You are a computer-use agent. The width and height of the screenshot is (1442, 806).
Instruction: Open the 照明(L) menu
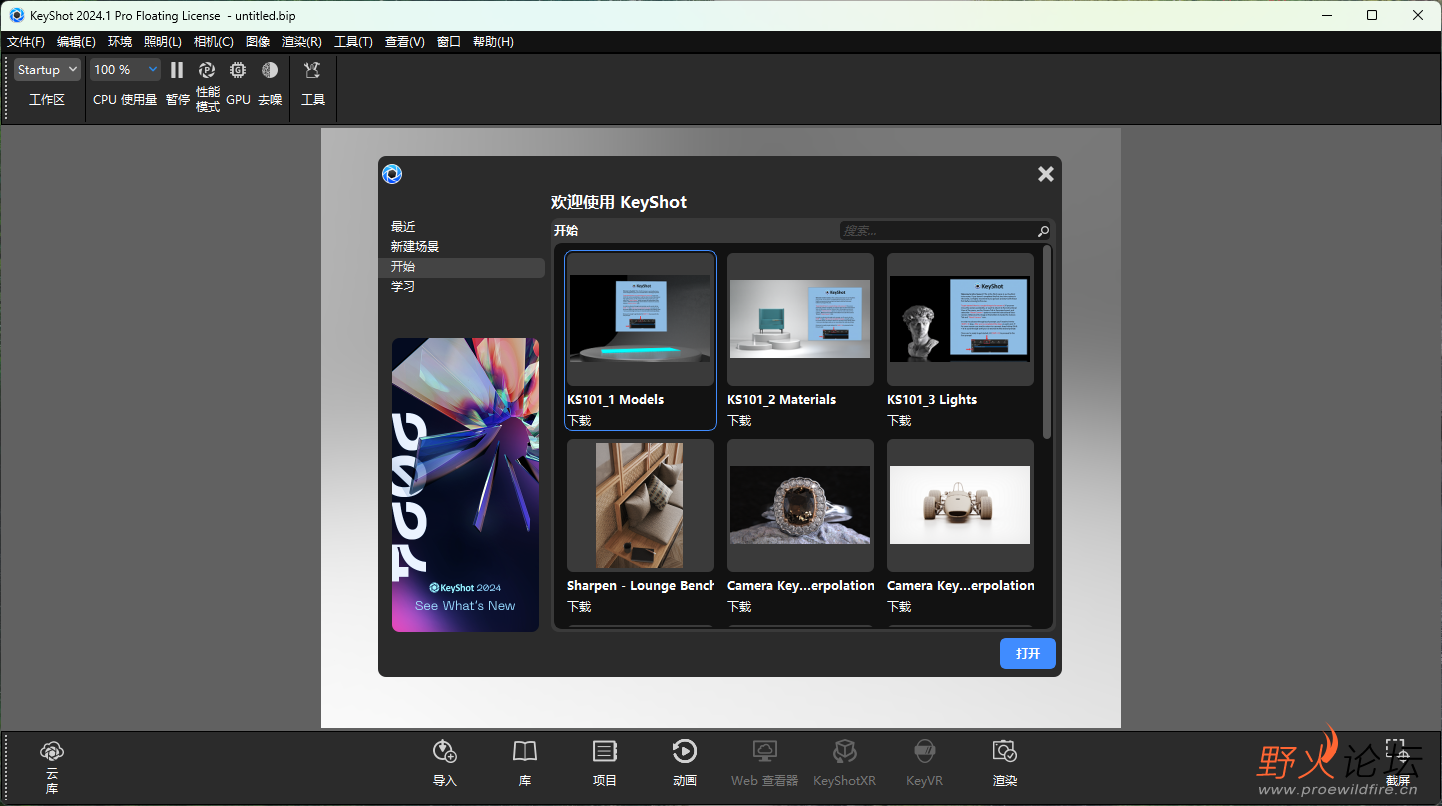coord(163,42)
